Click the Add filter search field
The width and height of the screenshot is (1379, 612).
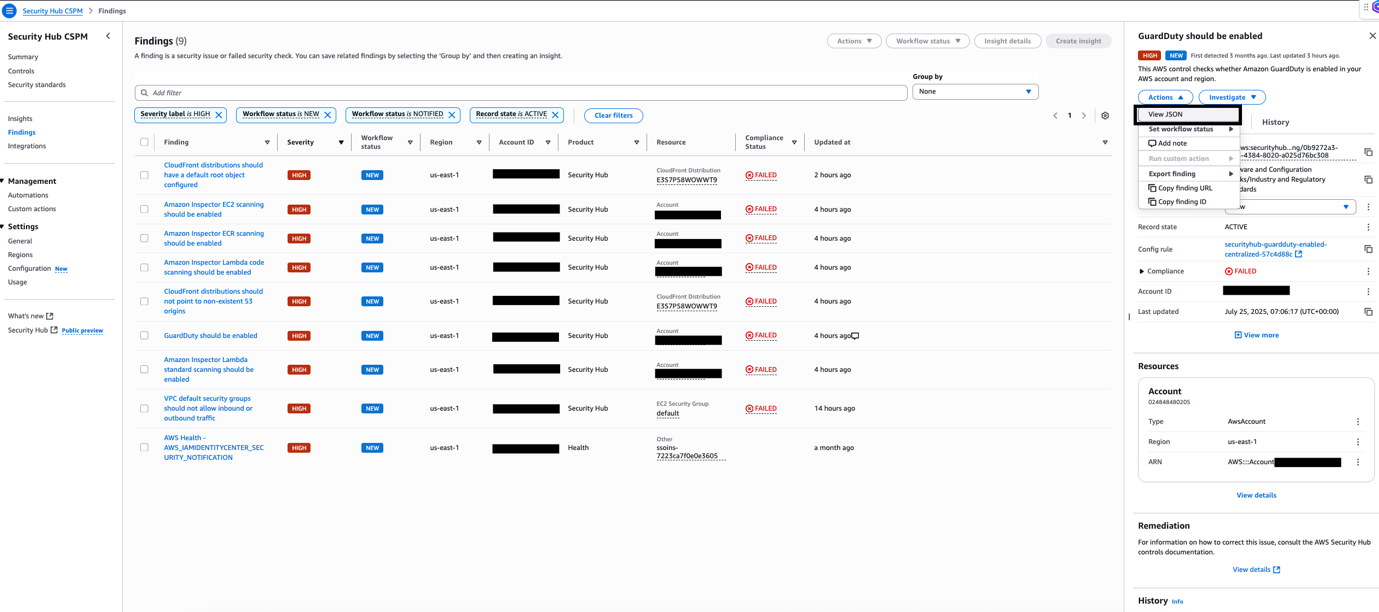(520, 93)
